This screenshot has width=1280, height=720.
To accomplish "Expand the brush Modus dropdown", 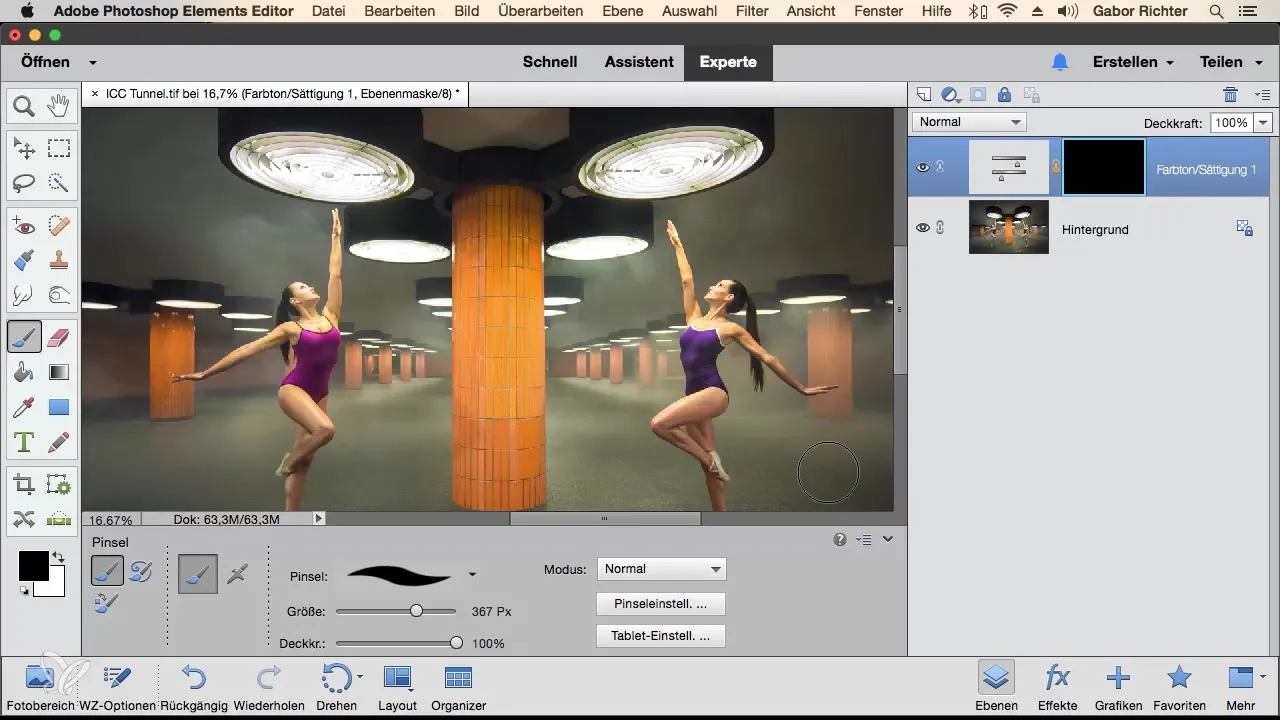I will pyautogui.click(x=661, y=569).
